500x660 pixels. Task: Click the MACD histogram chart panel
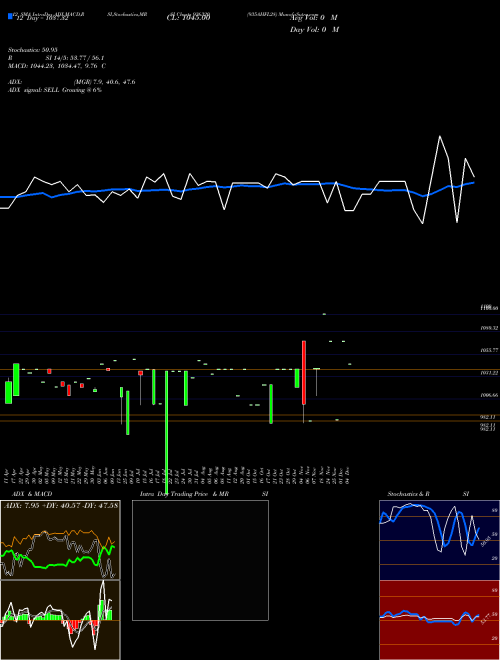60,620
